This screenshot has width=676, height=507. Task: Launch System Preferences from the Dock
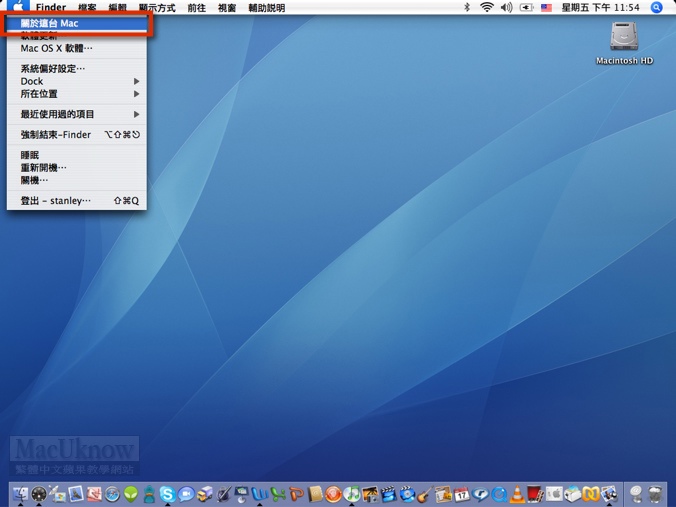554,494
